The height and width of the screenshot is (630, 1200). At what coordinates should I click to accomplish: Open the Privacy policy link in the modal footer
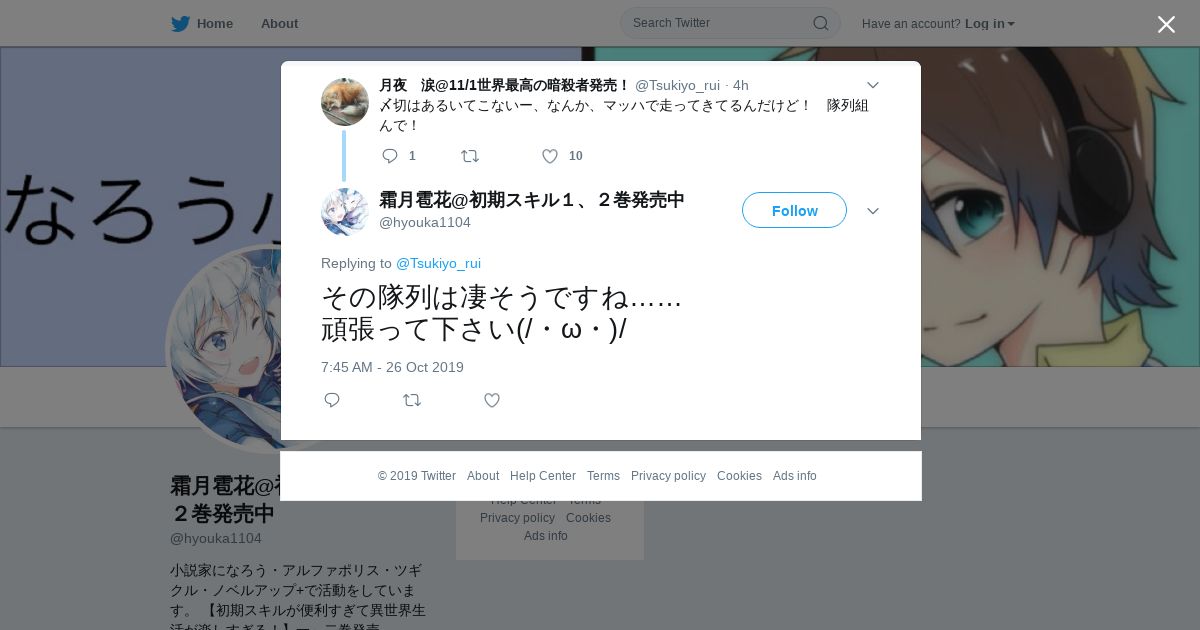[x=668, y=476]
